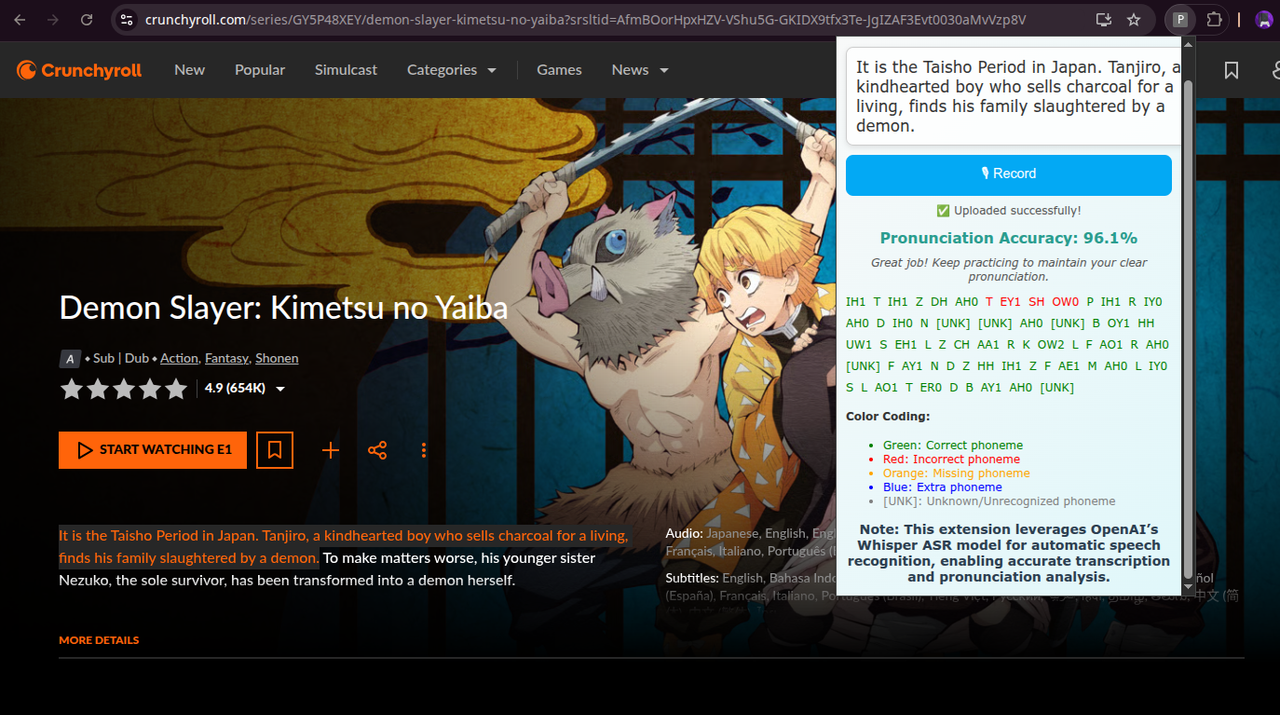The height and width of the screenshot is (715, 1280).
Task: Open the Simulcast menu item
Action: (346, 70)
